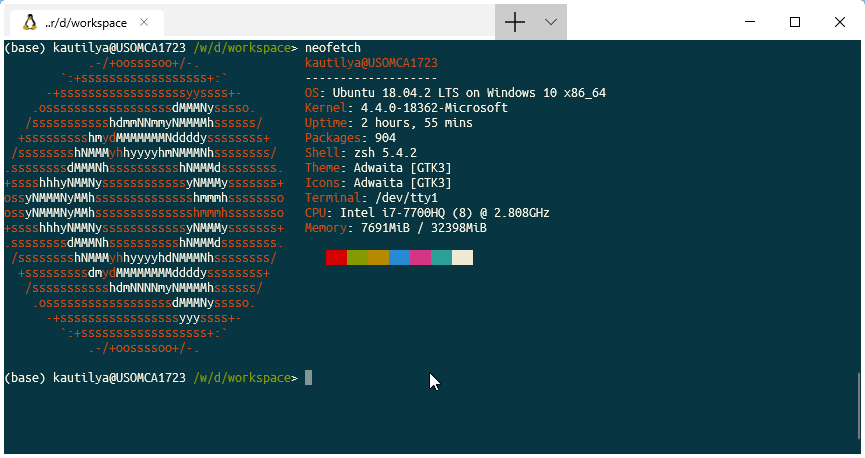Click the blue color block
Screen dimensions: 865x458
(399, 258)
